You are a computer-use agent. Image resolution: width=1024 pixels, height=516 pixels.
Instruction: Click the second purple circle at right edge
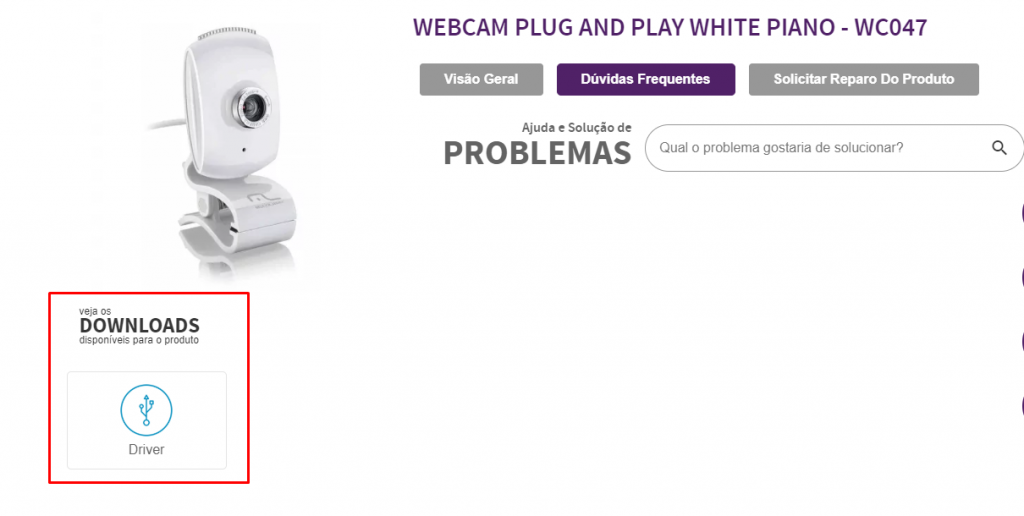point(1021,277)
